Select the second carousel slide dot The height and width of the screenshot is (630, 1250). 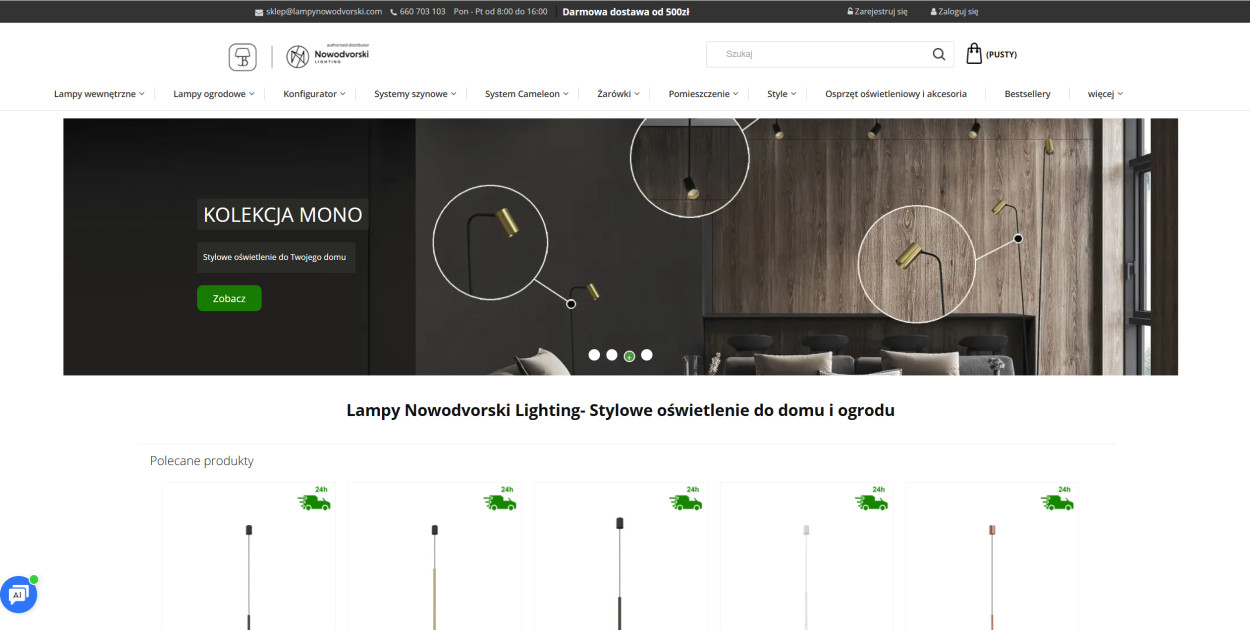[x=612, y=355]
